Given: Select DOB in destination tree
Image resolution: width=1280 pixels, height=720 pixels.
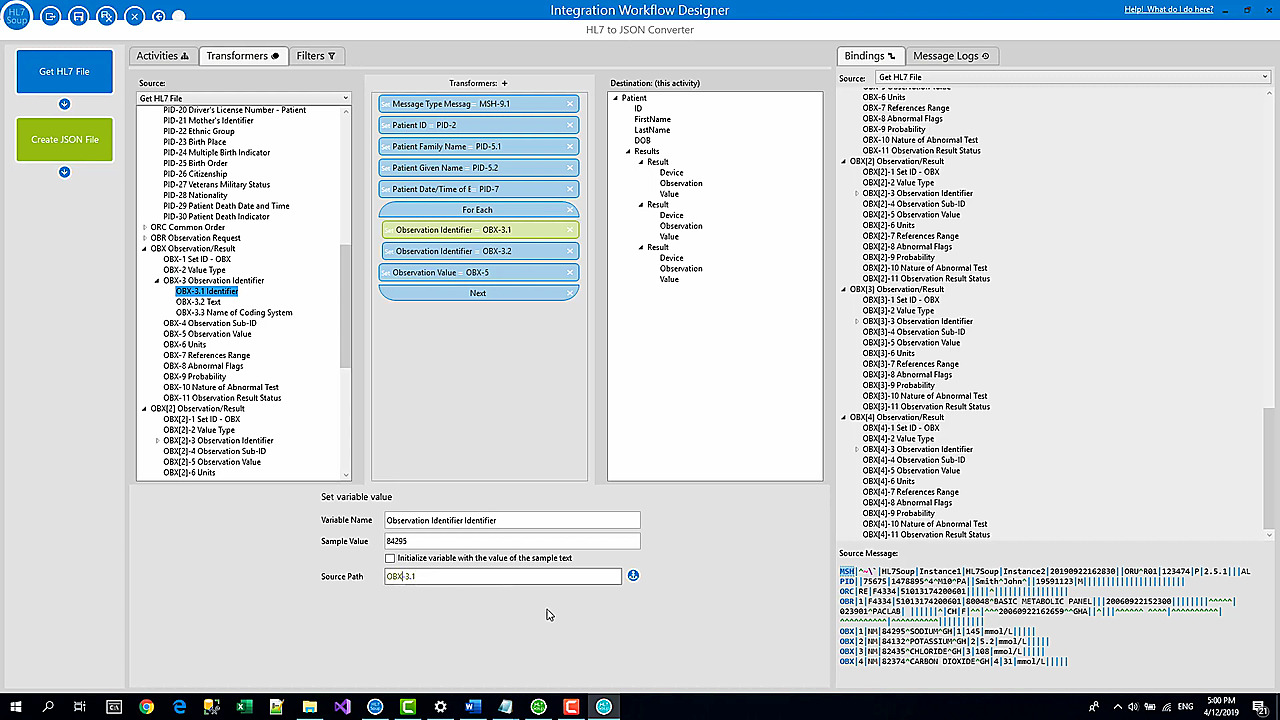Looking at the screenshot, I should pos(642,141).
